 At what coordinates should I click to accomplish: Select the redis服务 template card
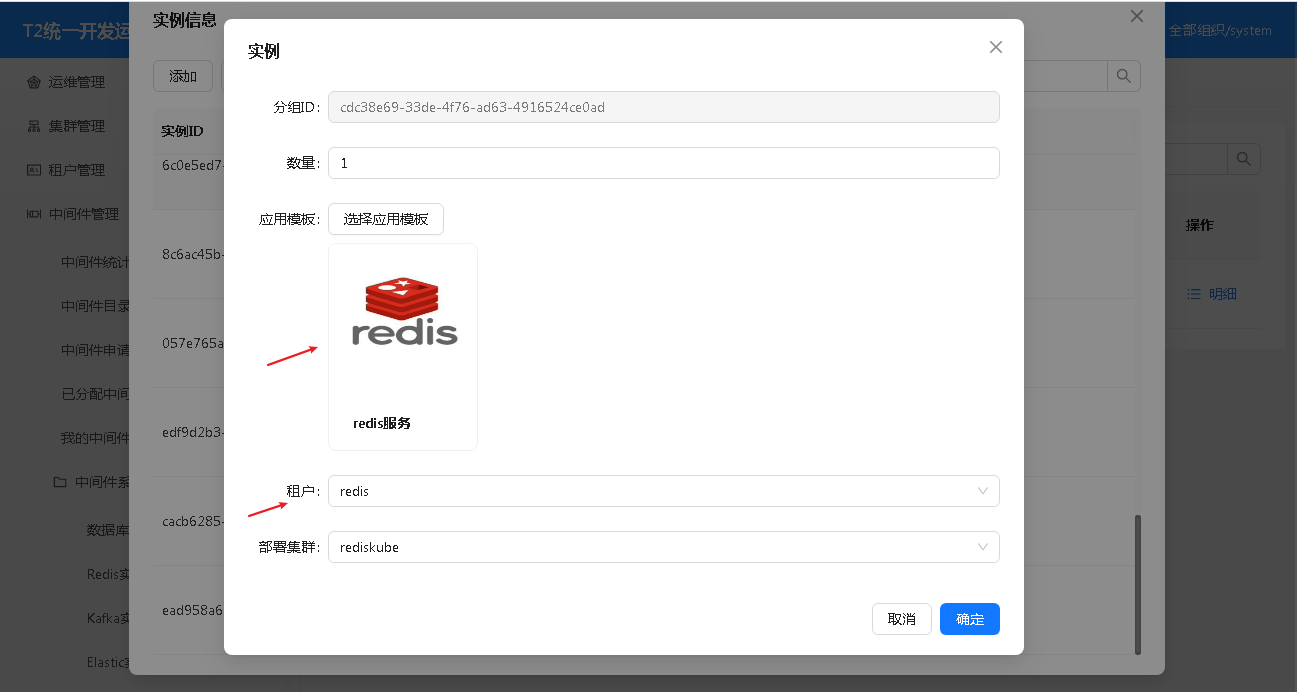coord(403,347)
